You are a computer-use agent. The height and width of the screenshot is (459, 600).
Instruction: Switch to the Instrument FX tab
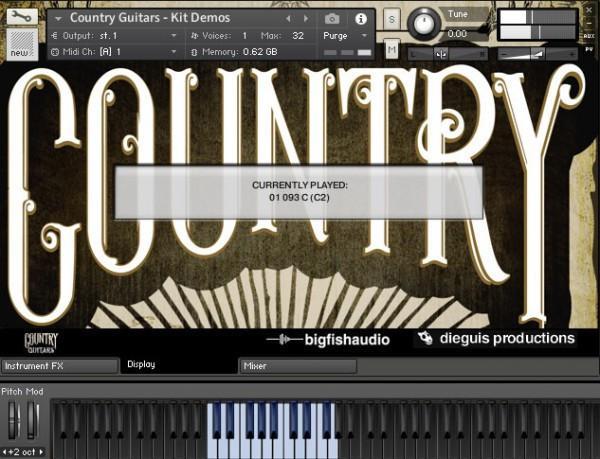tap(58, 366)
